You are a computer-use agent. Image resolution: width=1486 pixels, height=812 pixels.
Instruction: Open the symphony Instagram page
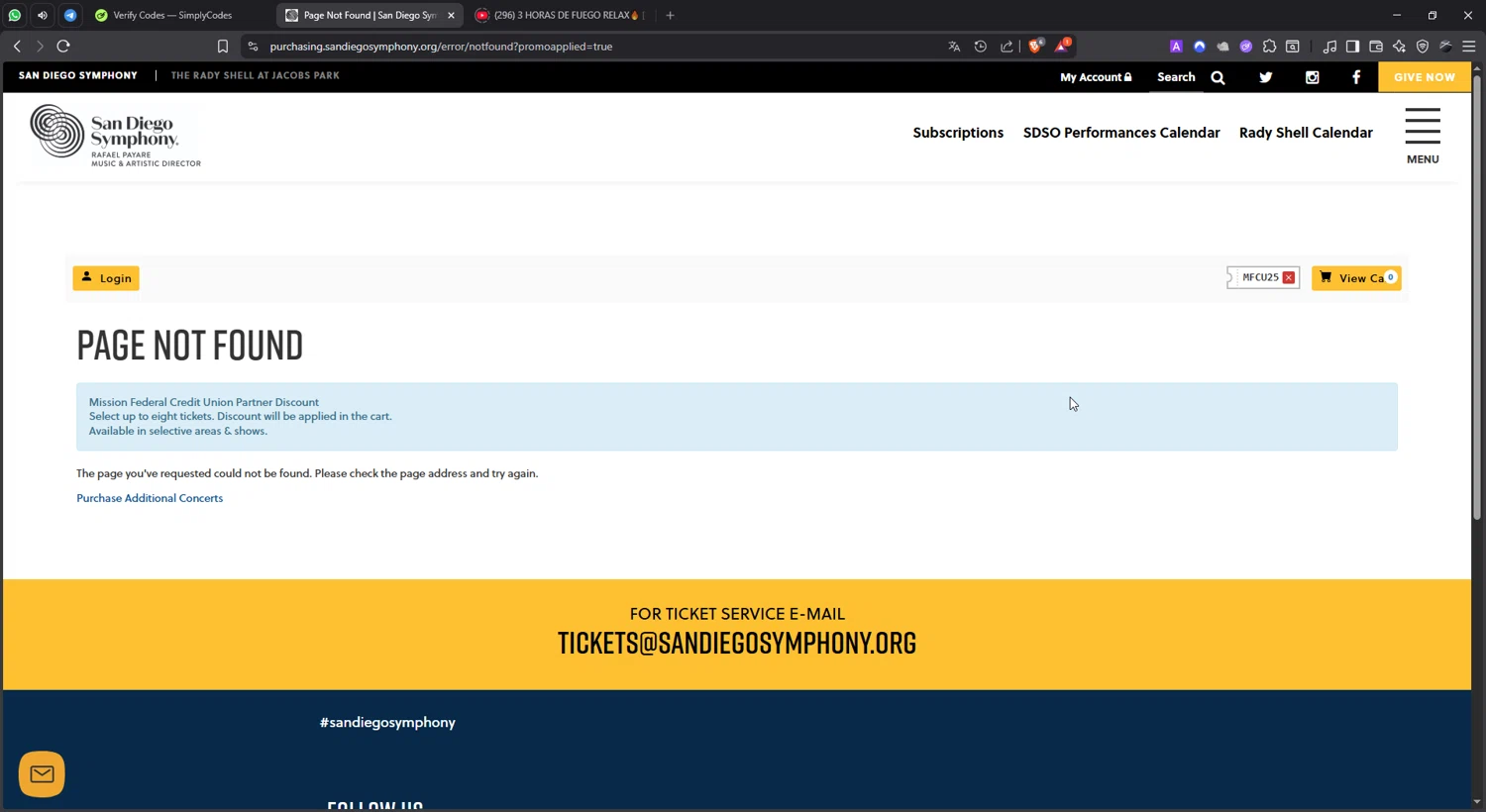pos(1313,77)
